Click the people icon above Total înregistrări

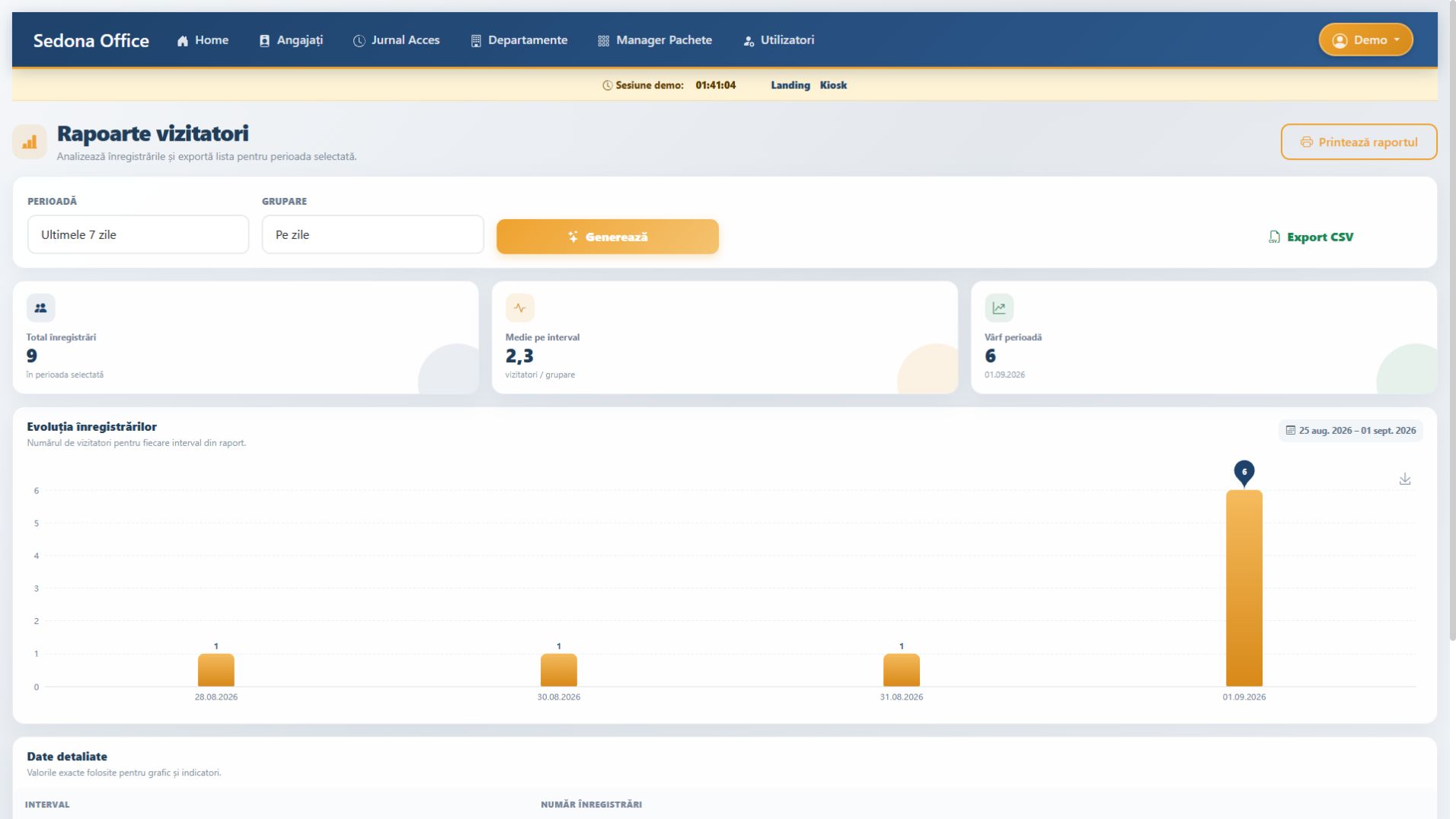pos(41,308)
